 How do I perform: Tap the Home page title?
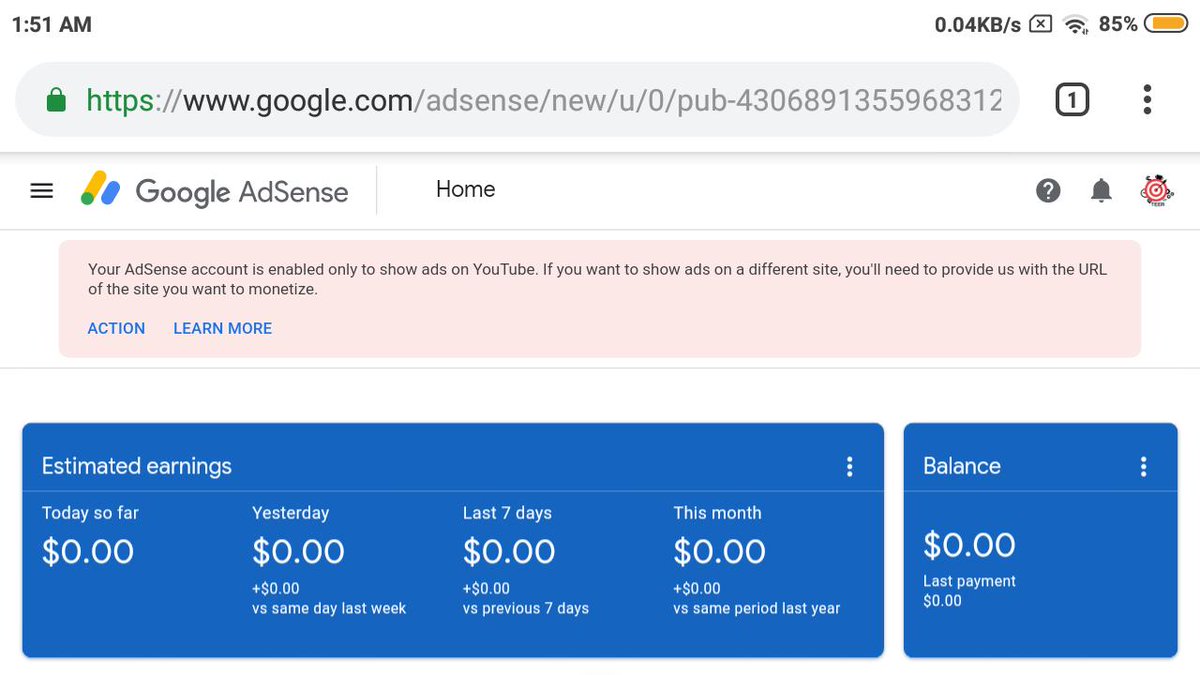coord(465,189)
